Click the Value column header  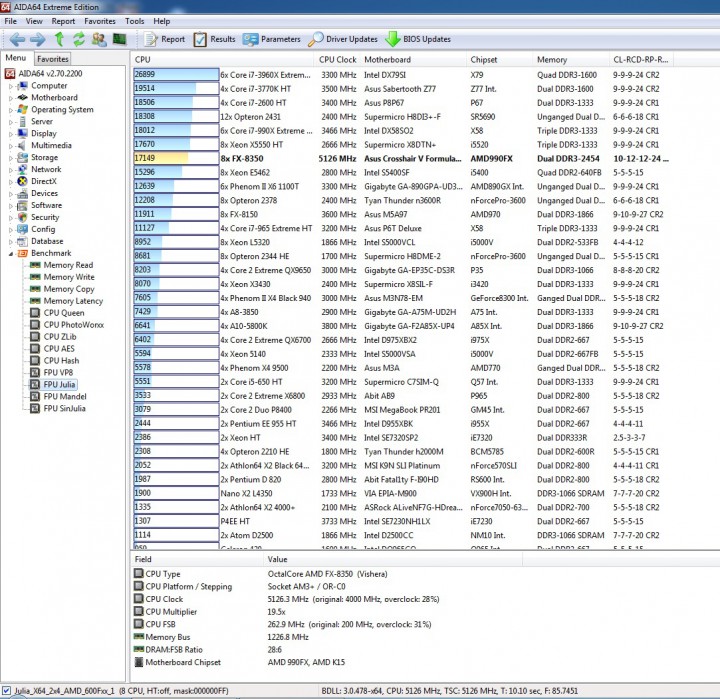[393, 559]
